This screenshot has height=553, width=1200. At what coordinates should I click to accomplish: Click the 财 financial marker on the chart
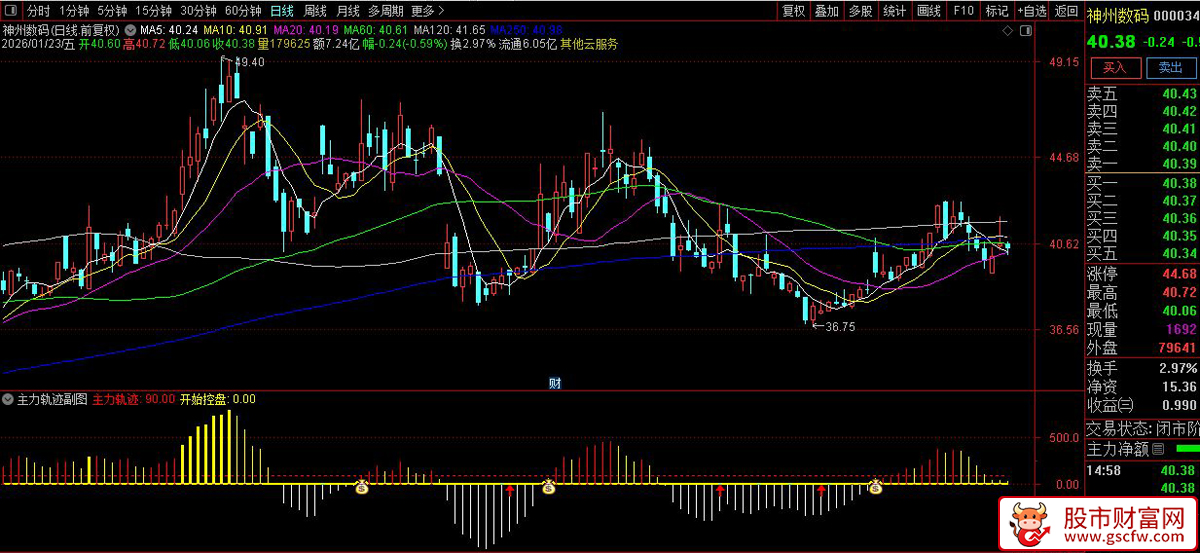coord(555,382)
